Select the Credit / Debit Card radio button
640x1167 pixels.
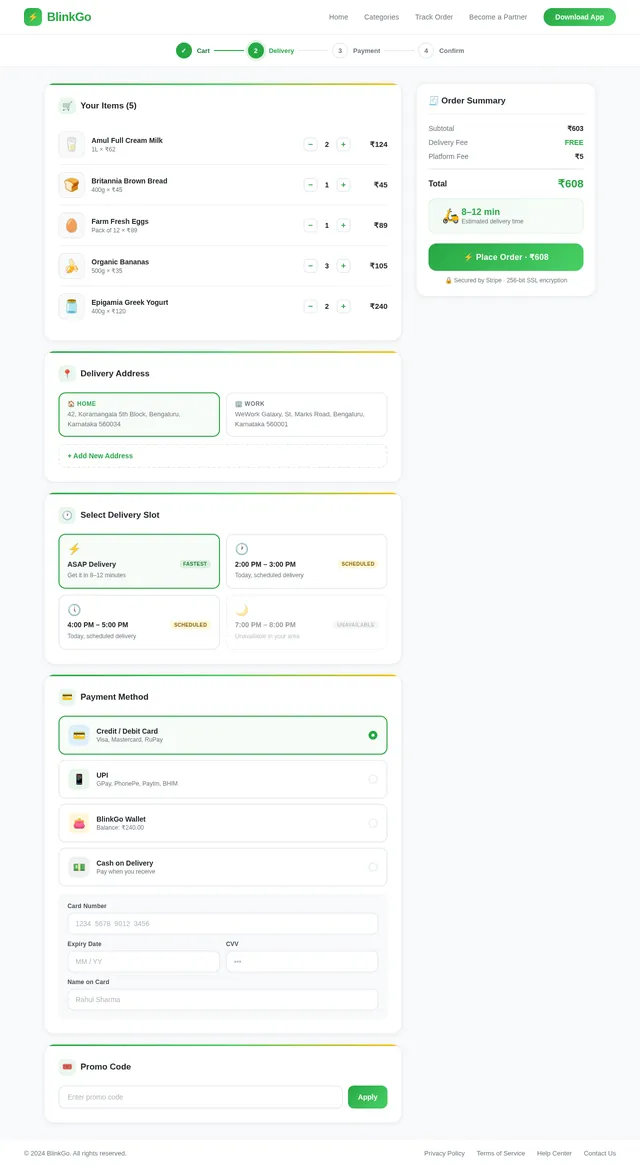[372, 735]
